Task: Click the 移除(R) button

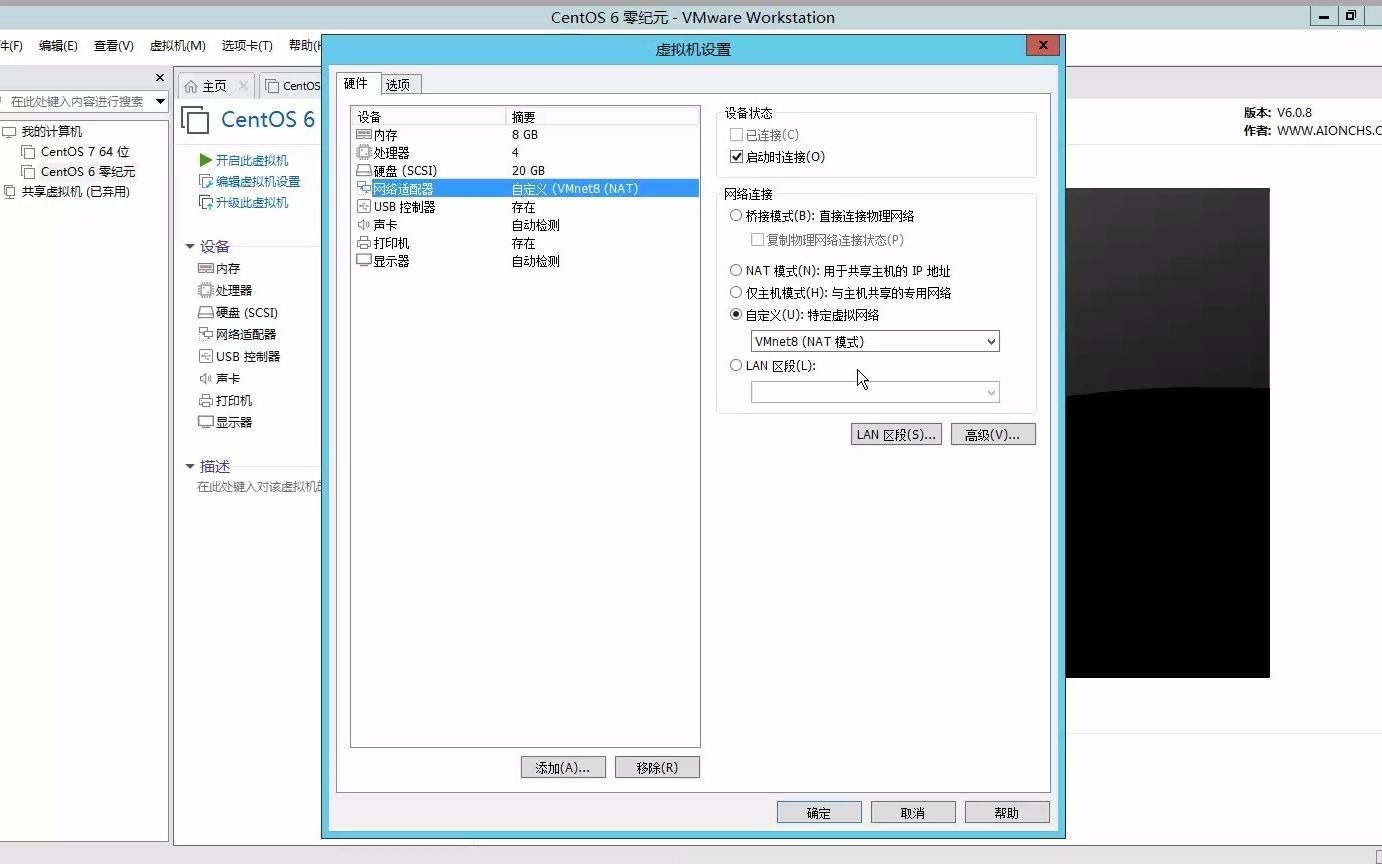Action: tap(657, 768)
